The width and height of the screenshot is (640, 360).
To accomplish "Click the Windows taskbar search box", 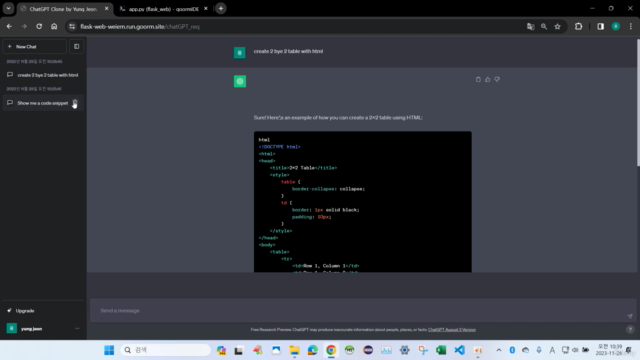I will 166,350.
